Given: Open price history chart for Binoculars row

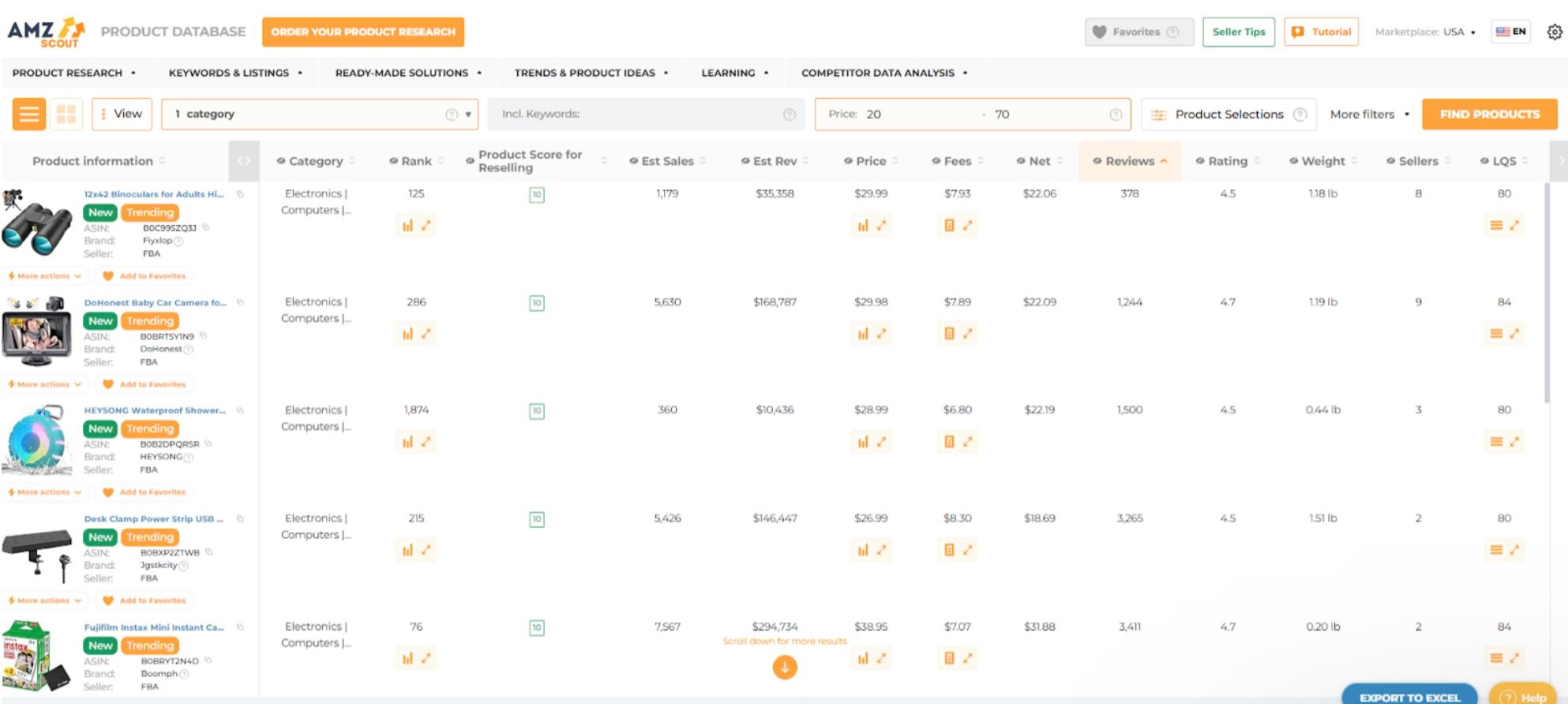Looking at the screenshot, I should click(863, 226).
